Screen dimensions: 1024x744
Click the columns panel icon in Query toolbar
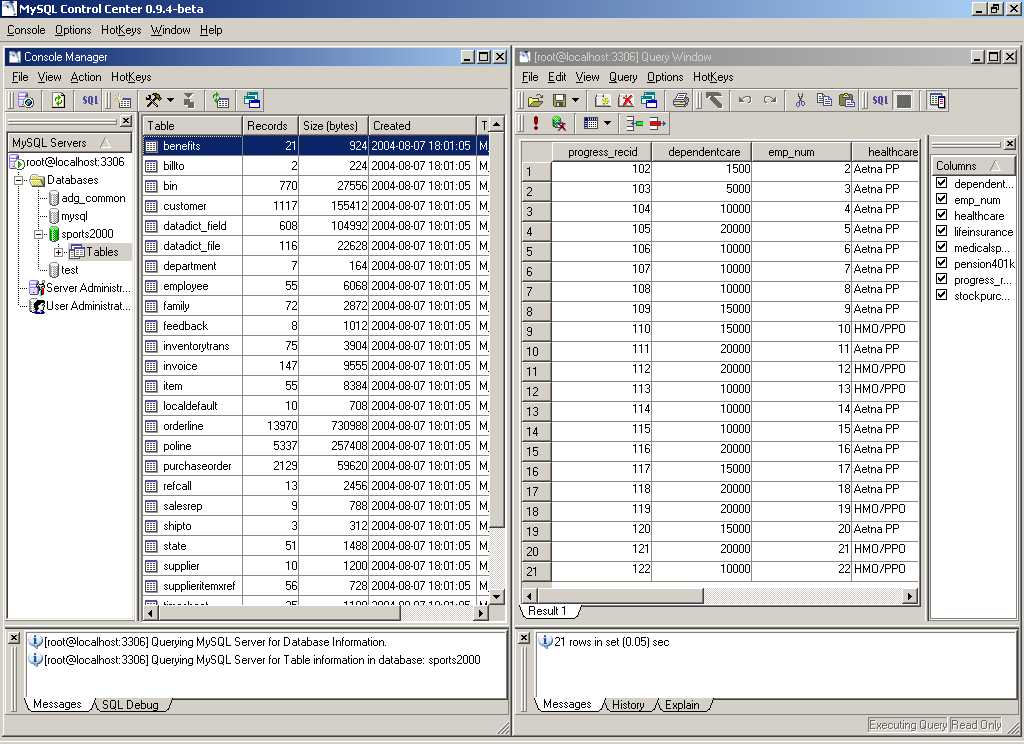pyautogui.click(x=937, y=101)
